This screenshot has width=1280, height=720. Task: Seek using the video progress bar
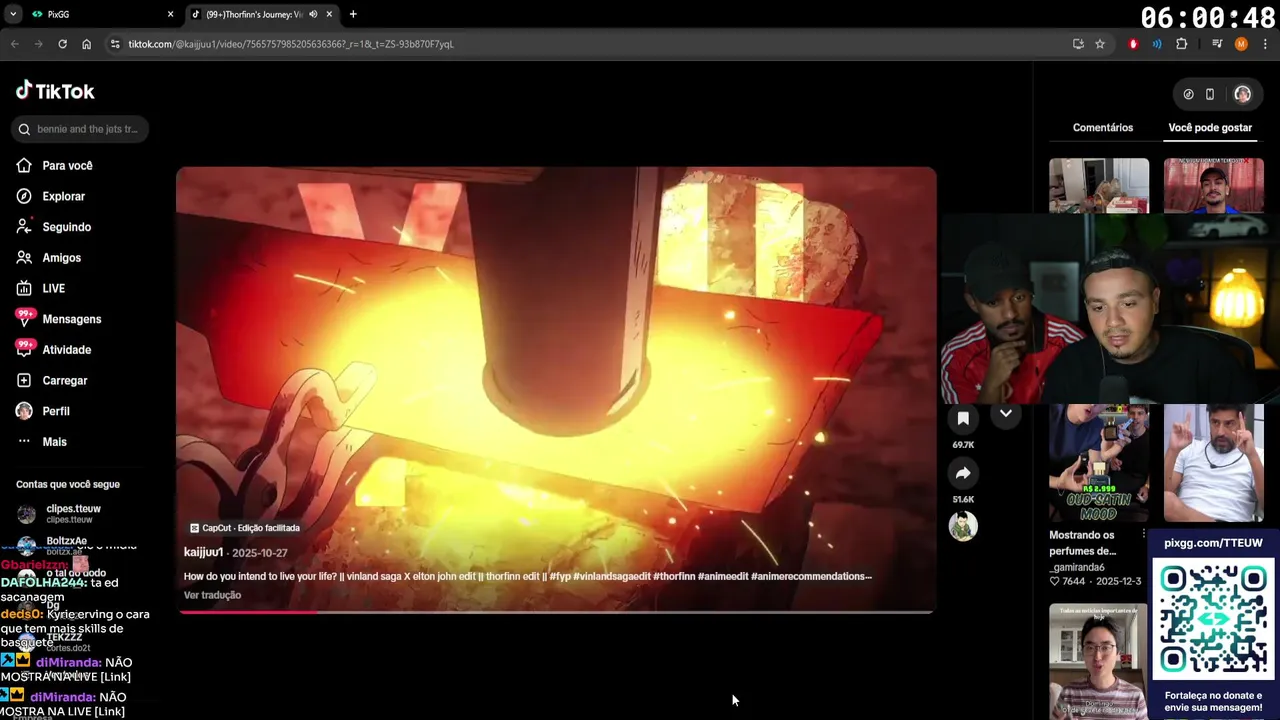(556, 612)
